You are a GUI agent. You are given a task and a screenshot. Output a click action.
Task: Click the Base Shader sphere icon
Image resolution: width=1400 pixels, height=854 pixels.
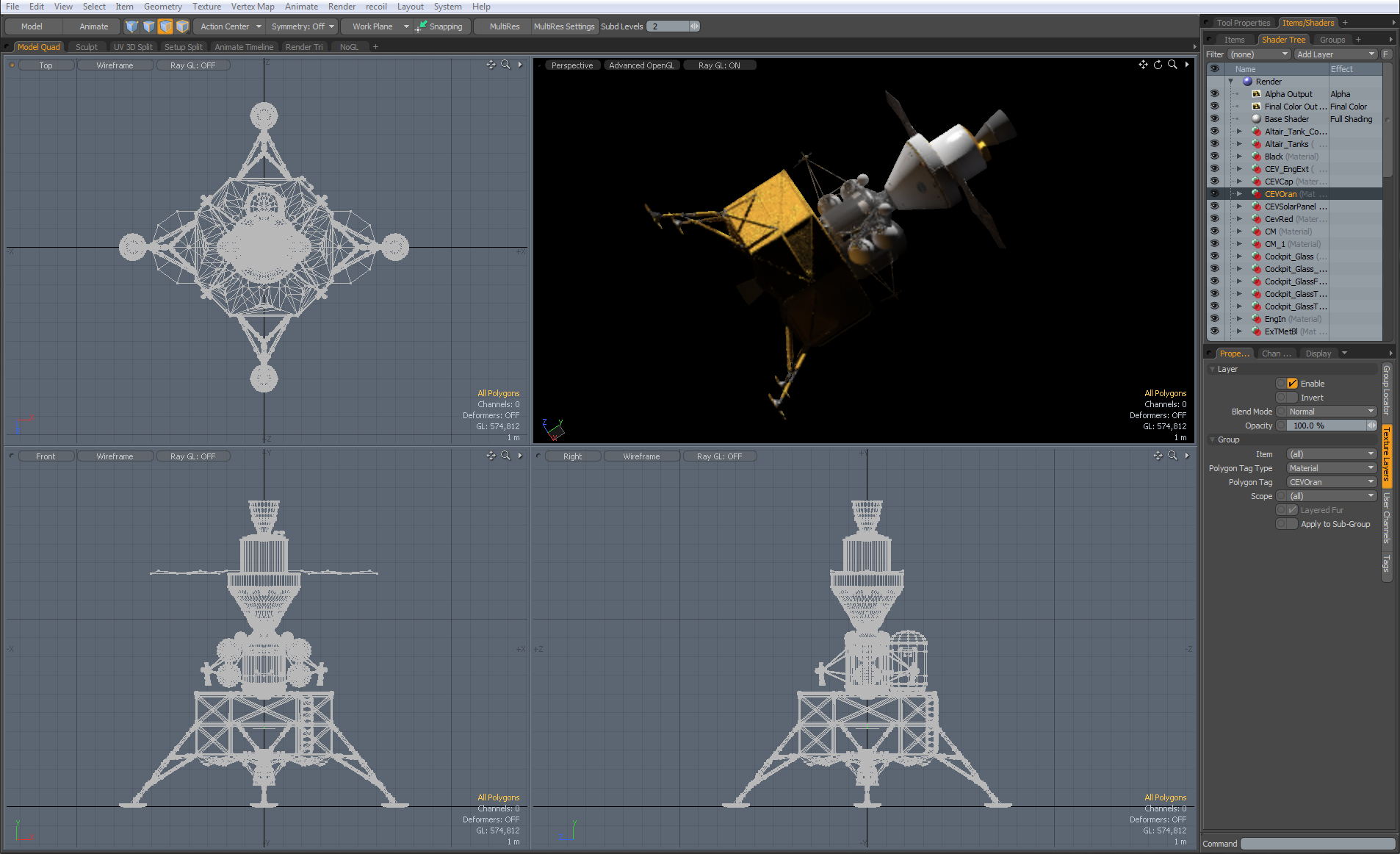tap(1257, 119)
